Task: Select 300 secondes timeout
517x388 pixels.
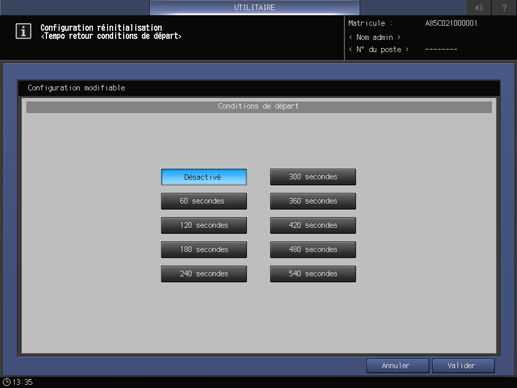Action: point(313,177)
